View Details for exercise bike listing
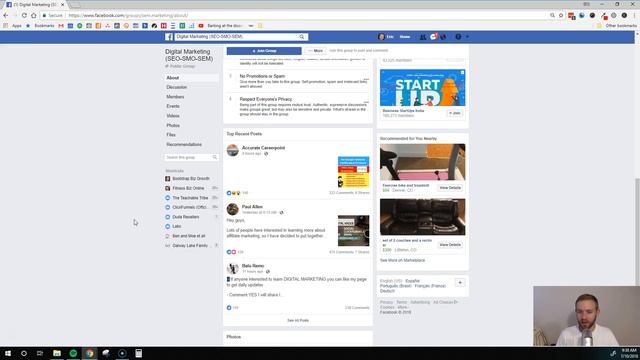 pyautogui.click(x=450, y=188)
